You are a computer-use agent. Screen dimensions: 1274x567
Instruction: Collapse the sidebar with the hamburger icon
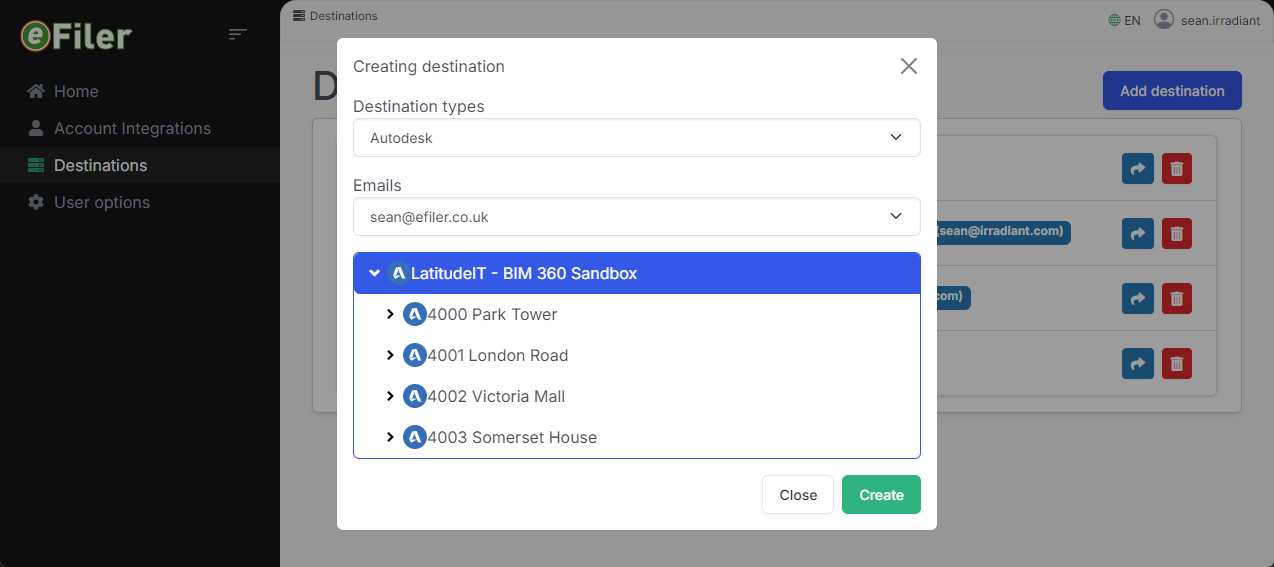click(237, 35)
